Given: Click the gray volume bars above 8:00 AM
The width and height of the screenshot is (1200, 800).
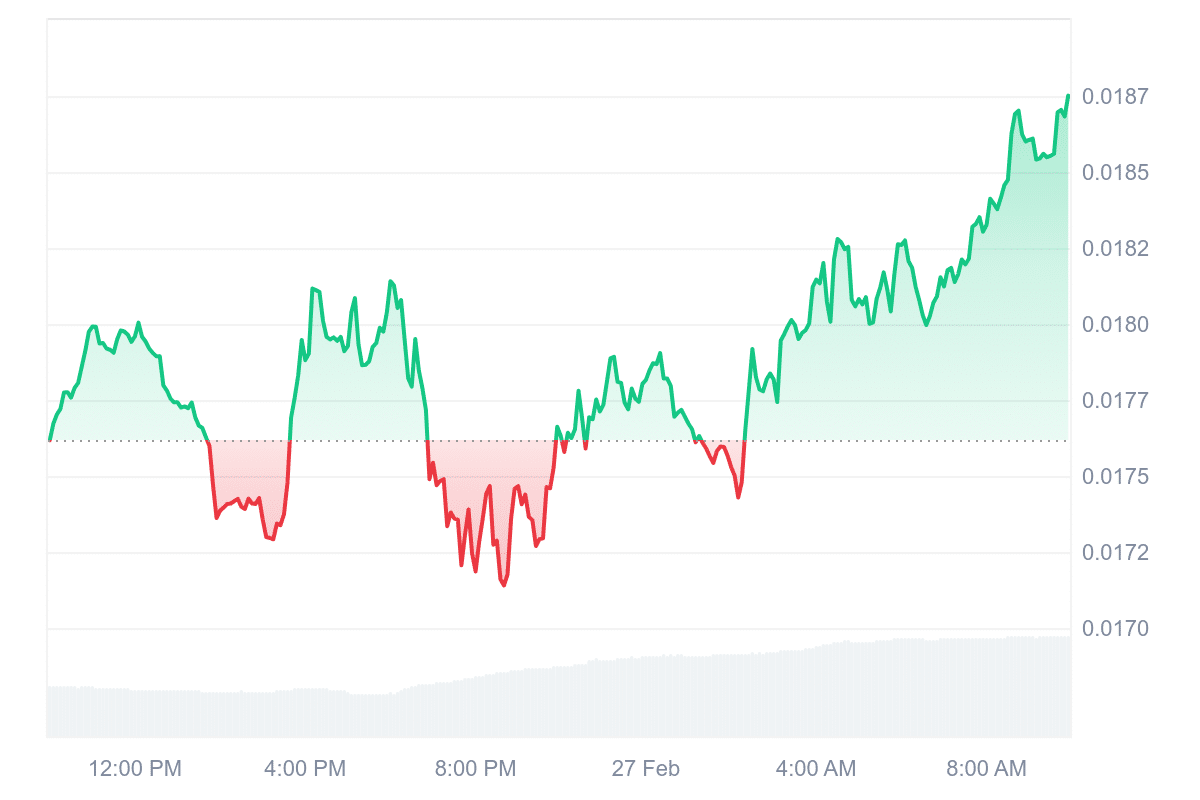Looking at the screenshot, I should [986, 688].
